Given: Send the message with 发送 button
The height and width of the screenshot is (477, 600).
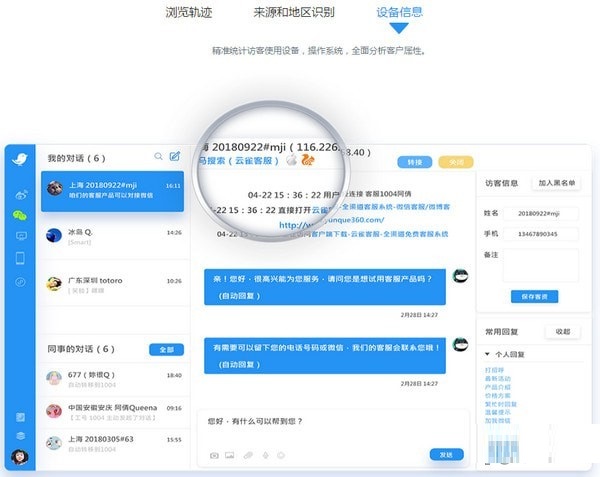Looking at the screenshot, I should (447, 454).
